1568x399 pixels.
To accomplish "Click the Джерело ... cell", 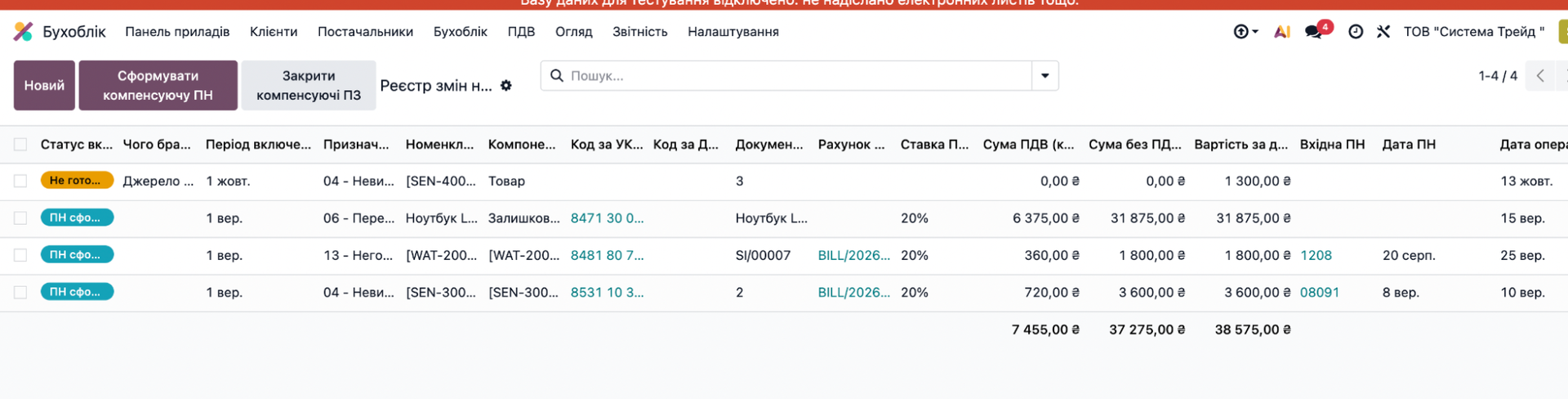I will point(158,182).
